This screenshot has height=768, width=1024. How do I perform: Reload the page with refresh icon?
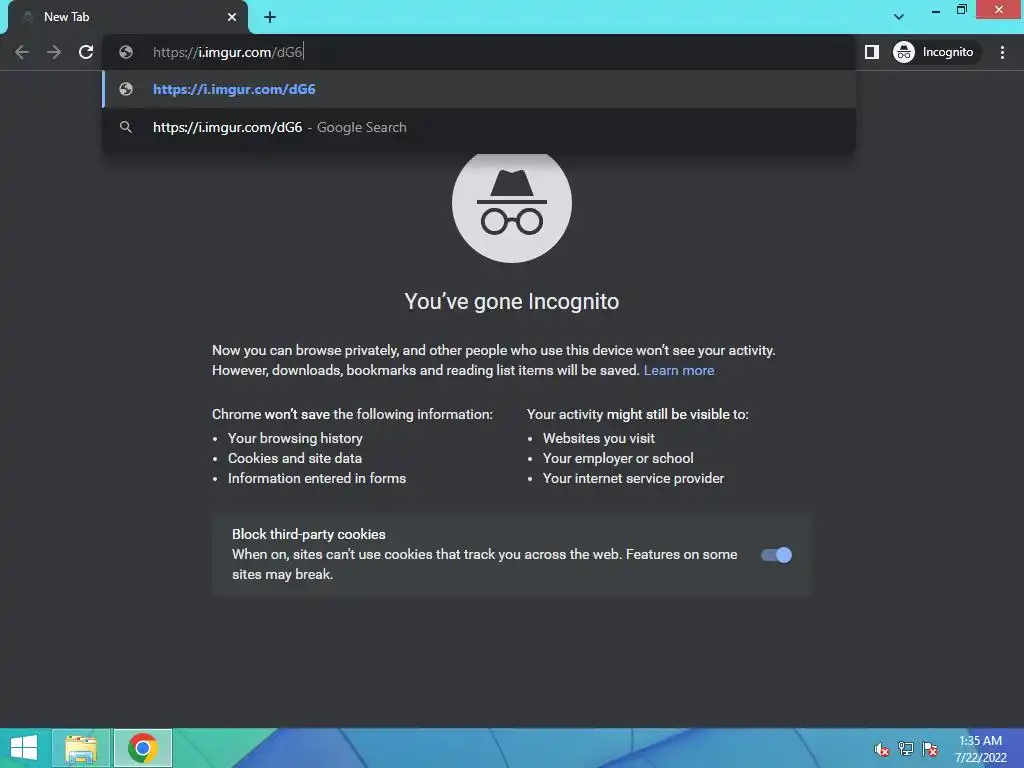point(86,52)
